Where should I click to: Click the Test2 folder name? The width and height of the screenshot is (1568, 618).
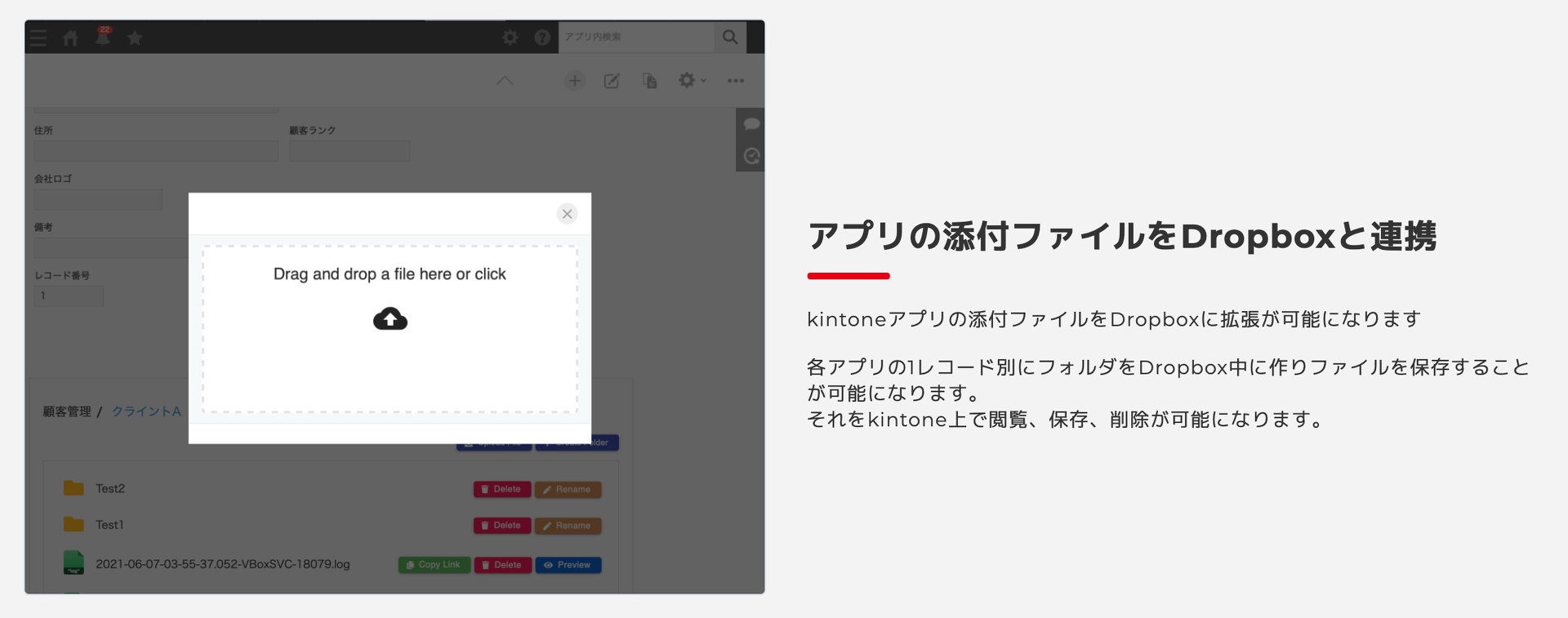[x=110, y=488]
